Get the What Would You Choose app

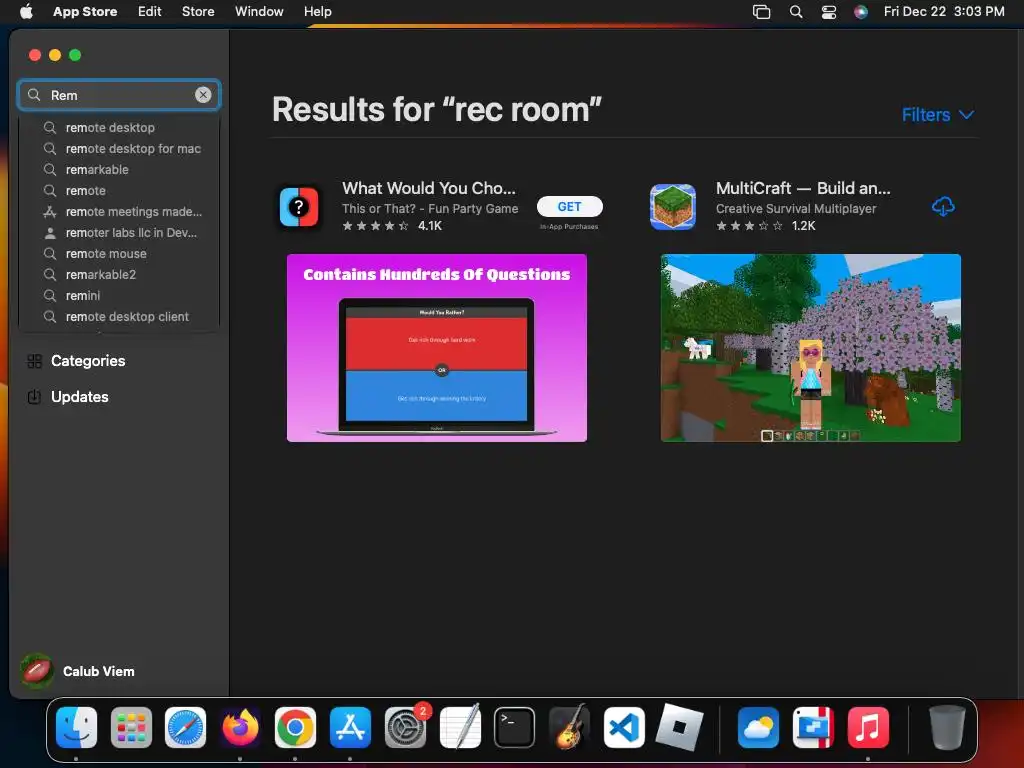coord(569,206)
